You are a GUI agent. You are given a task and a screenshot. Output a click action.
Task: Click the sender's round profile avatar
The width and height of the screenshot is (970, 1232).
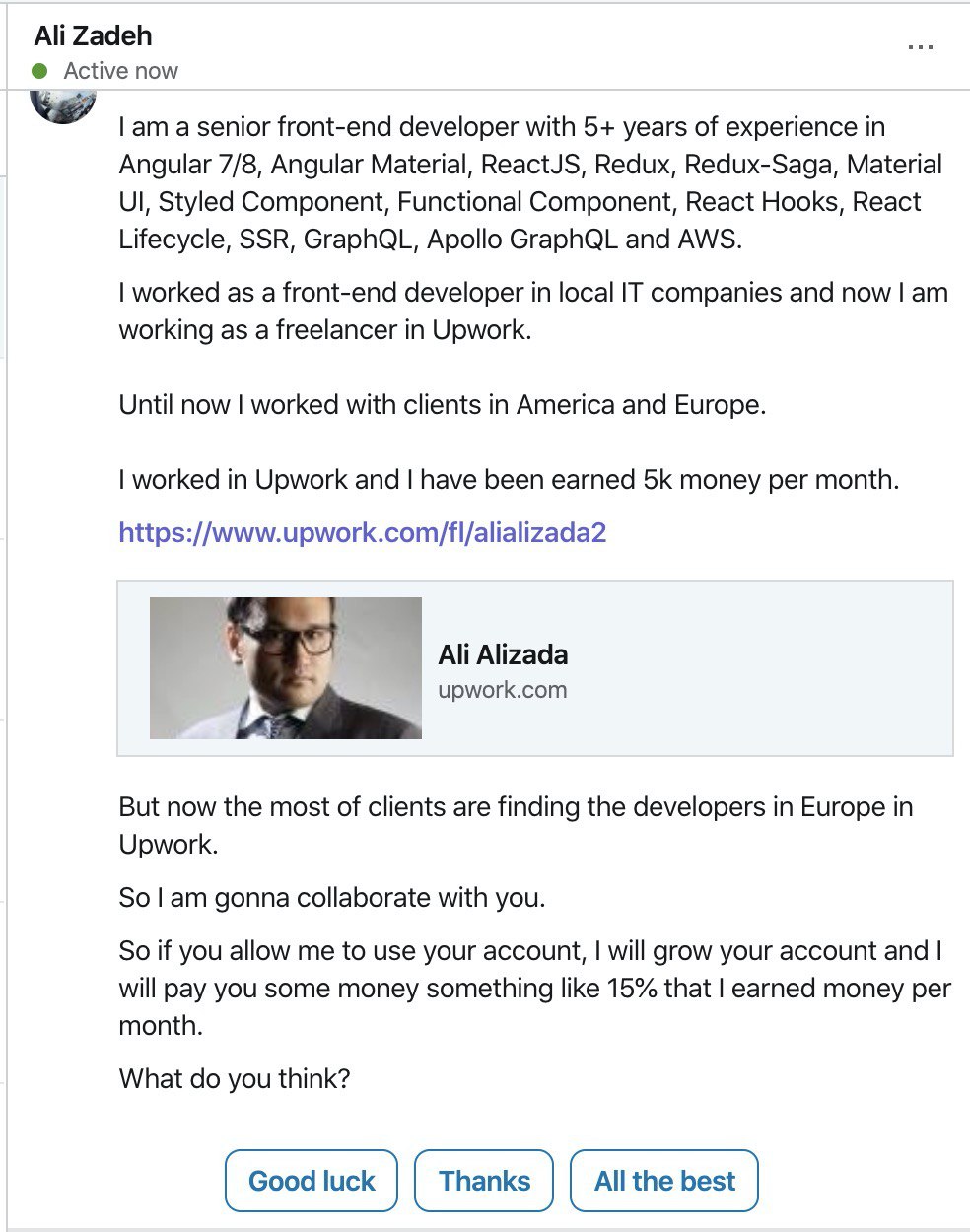(63, 103)
